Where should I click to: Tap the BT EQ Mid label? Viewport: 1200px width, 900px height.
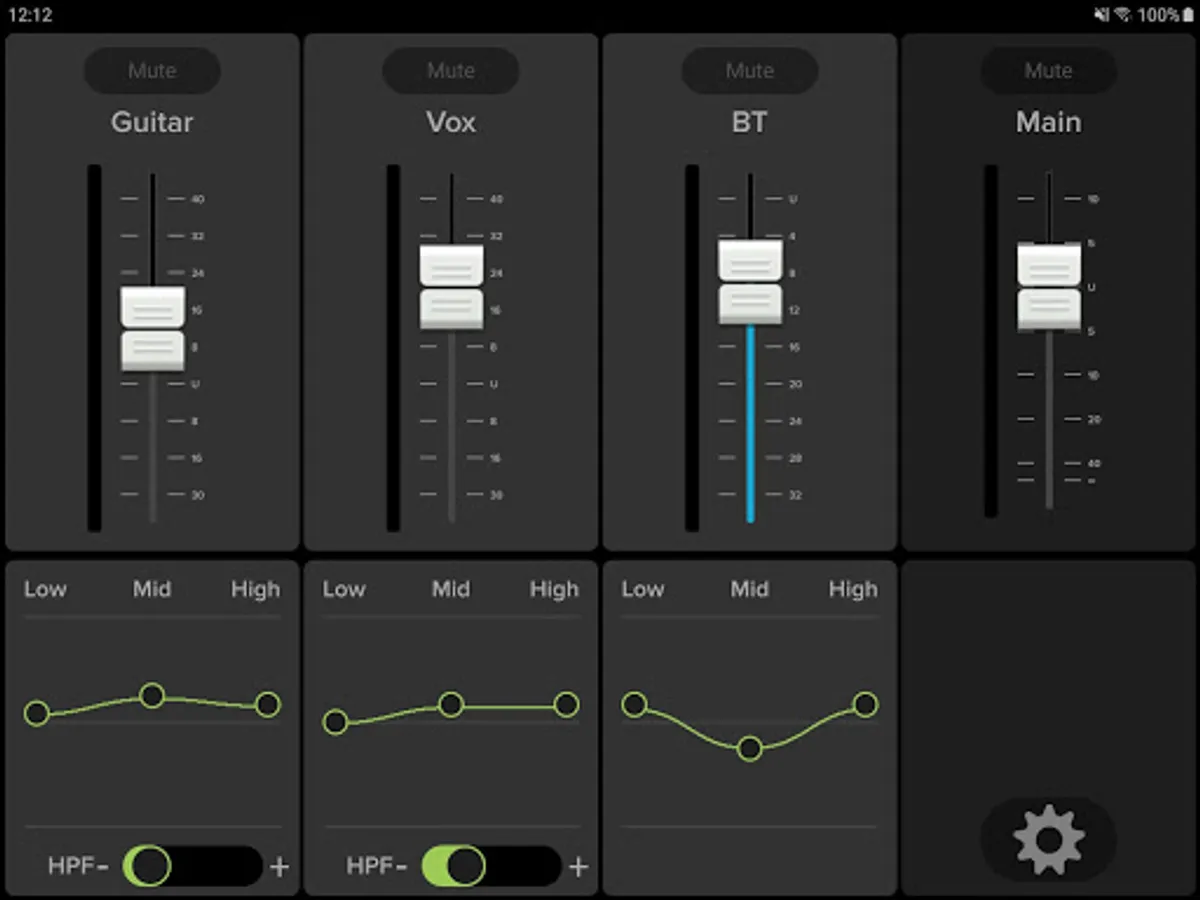[x=750, y=589]
